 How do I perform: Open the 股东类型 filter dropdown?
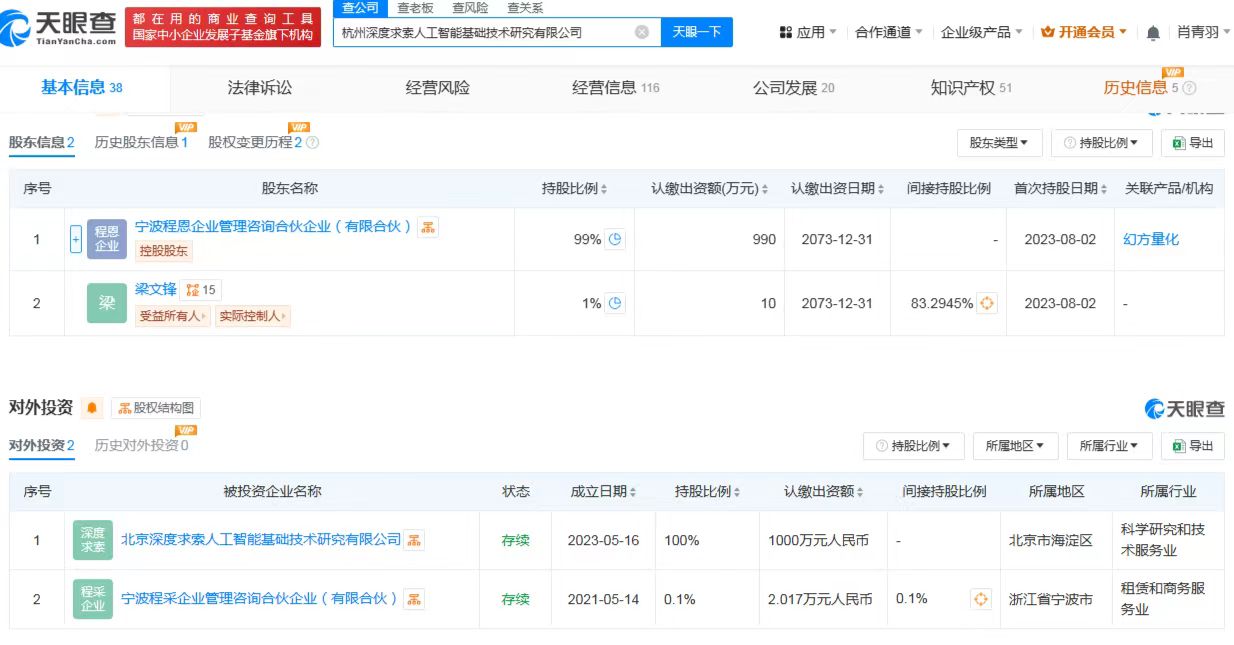(999, 143)
